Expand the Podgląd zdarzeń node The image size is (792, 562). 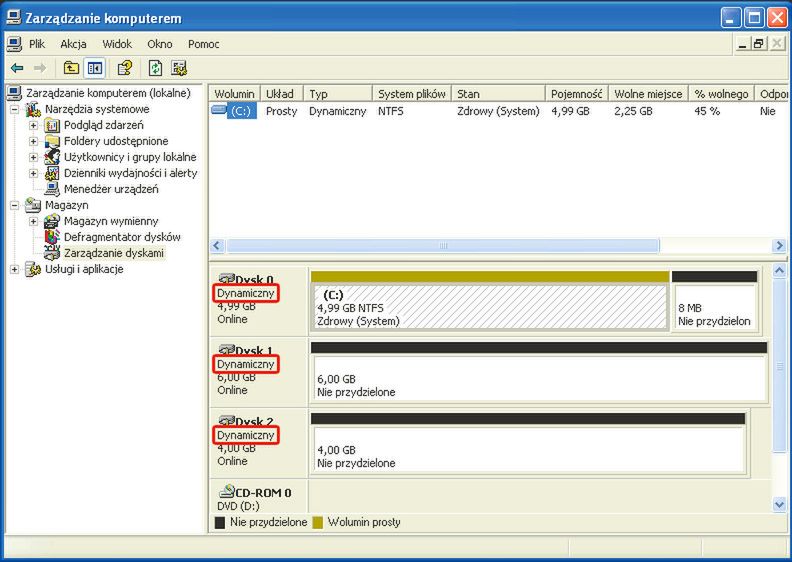(33, 125)
